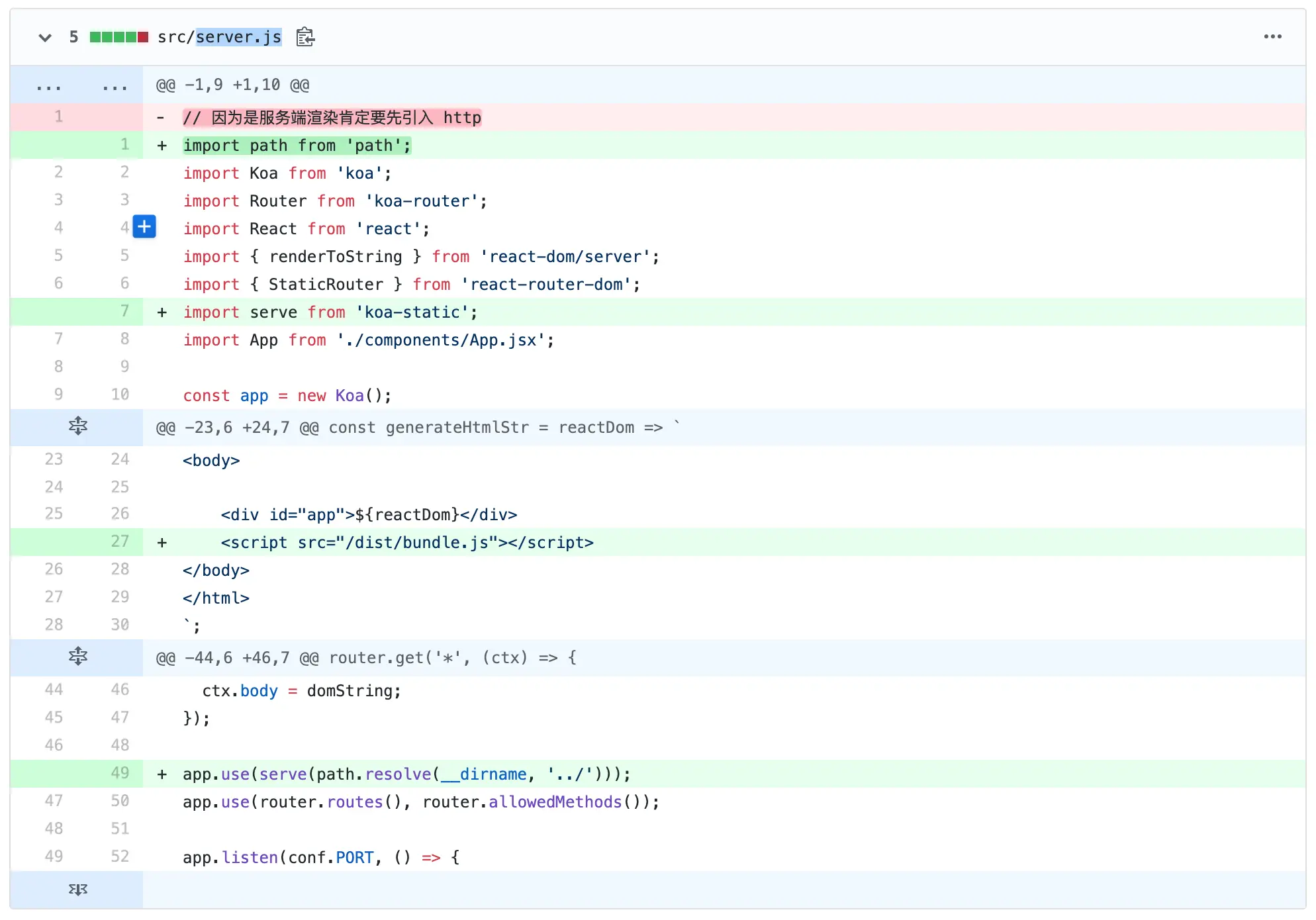Viewport: 1316px width, 920px height.
Task: Expand remaining lines at file bottom
Action: (77, 890)
